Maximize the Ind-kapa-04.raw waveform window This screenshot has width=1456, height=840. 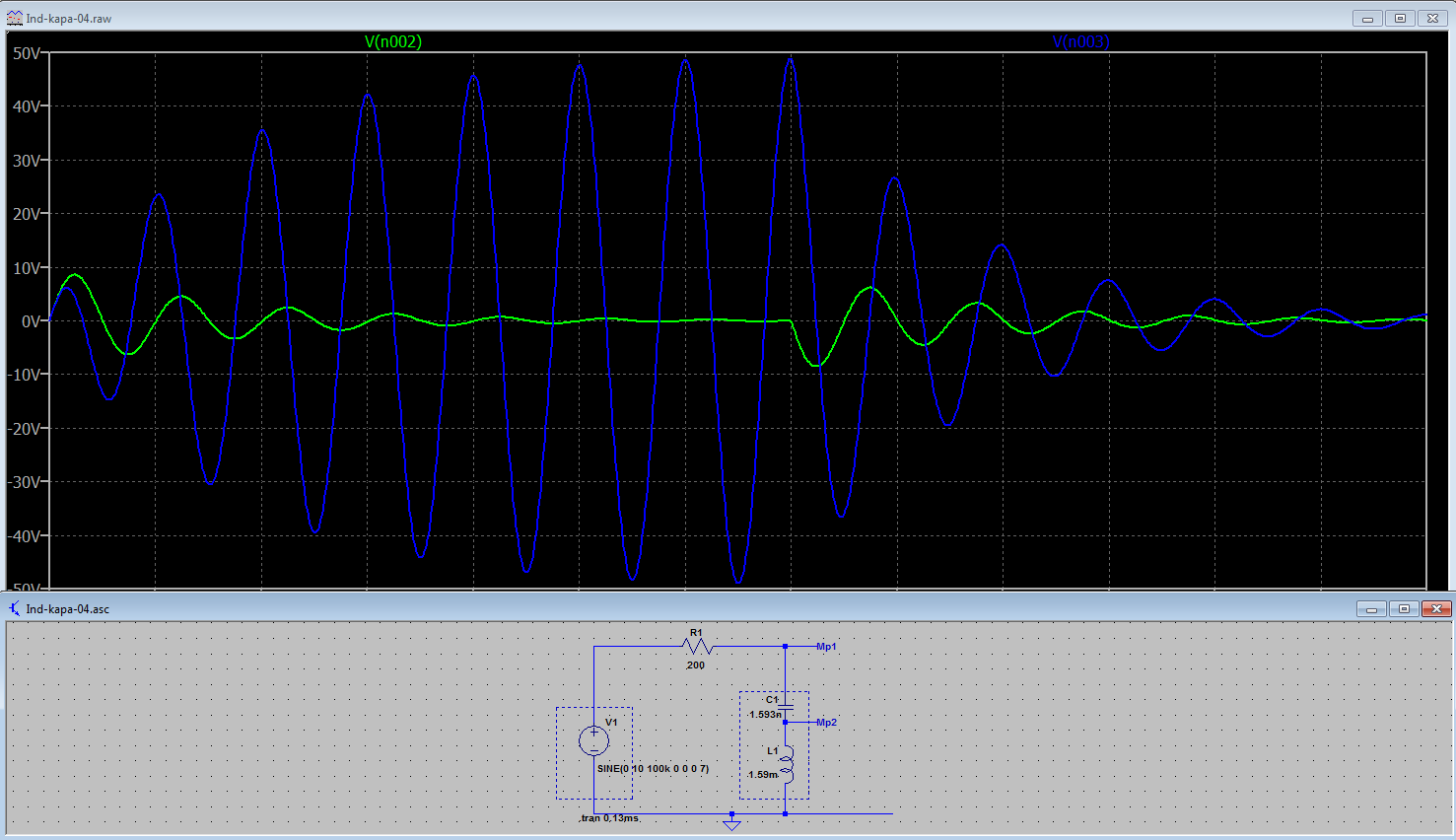click(x=1400, y=18)
